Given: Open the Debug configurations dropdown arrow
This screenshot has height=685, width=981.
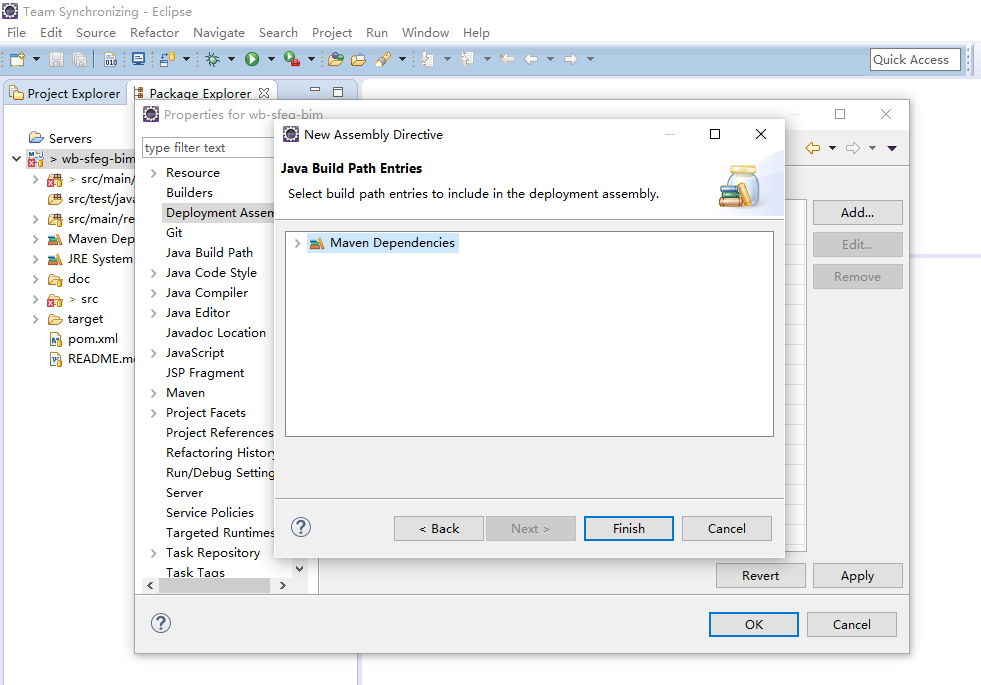Looking at the screenshot, I should [x=231, y=59].
